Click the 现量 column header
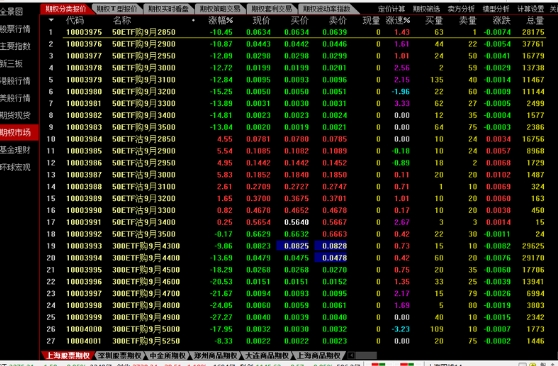The image size is (558, 366). [371, 21]
